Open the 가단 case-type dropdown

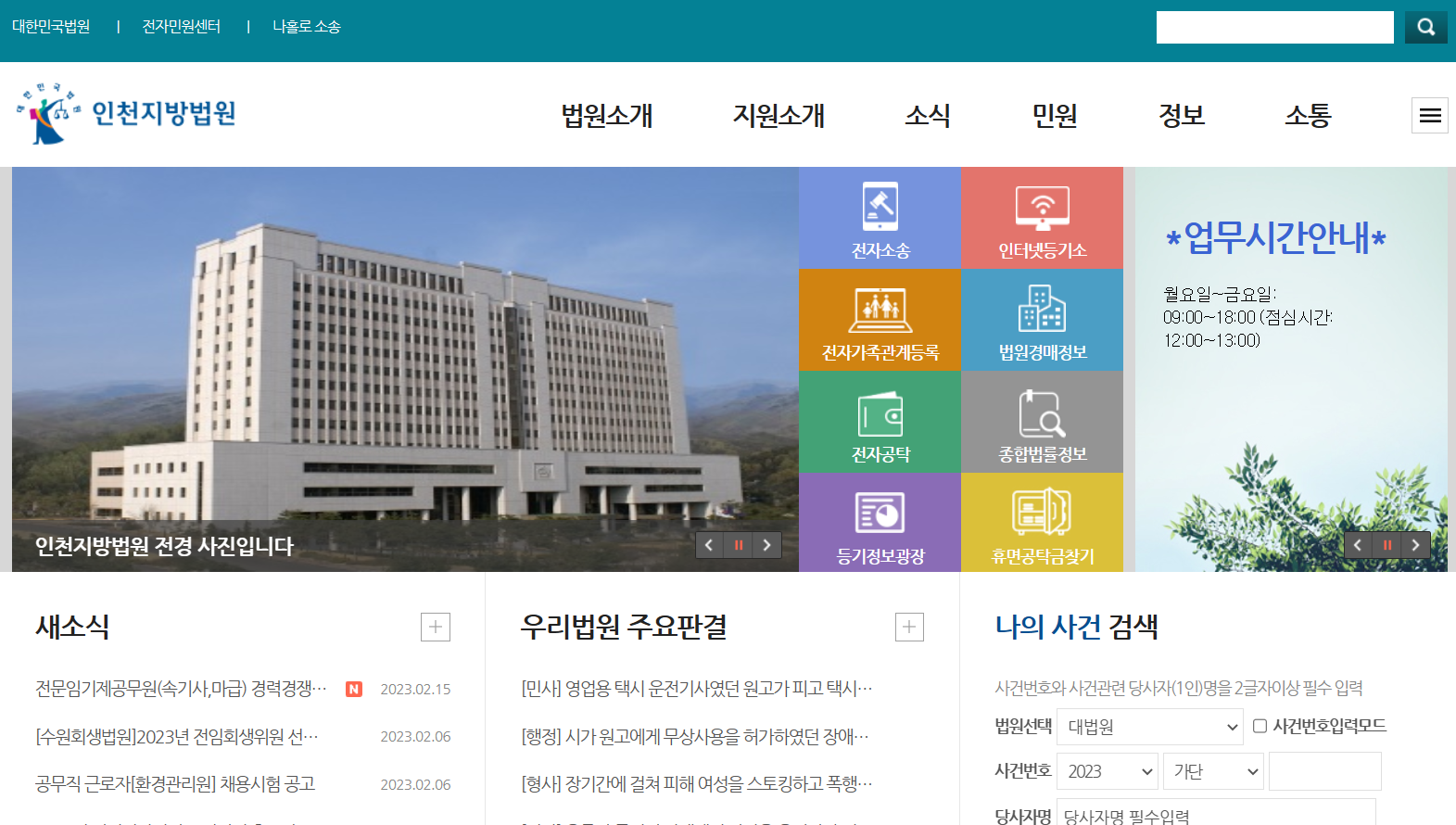(x=1213, y=771)
